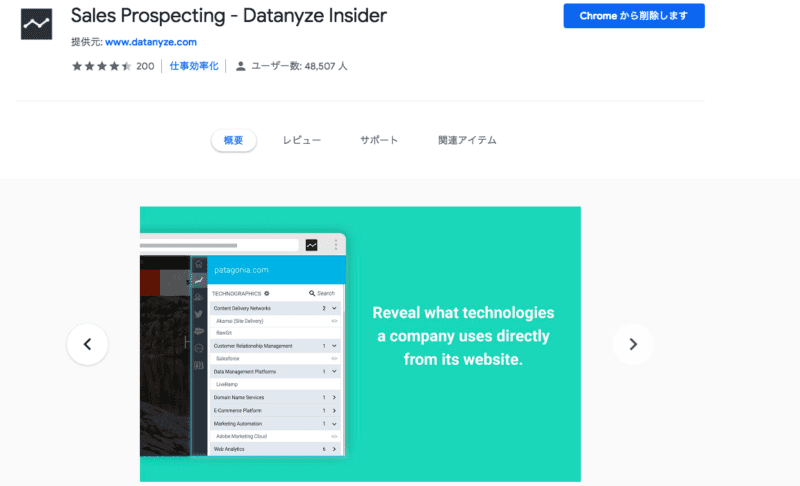Collapse the Data Management Platforms row

click(274, 371)
